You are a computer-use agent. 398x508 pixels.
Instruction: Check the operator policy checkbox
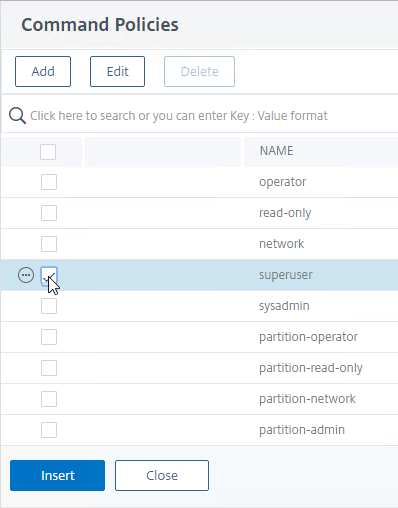(x=49, y=182)
